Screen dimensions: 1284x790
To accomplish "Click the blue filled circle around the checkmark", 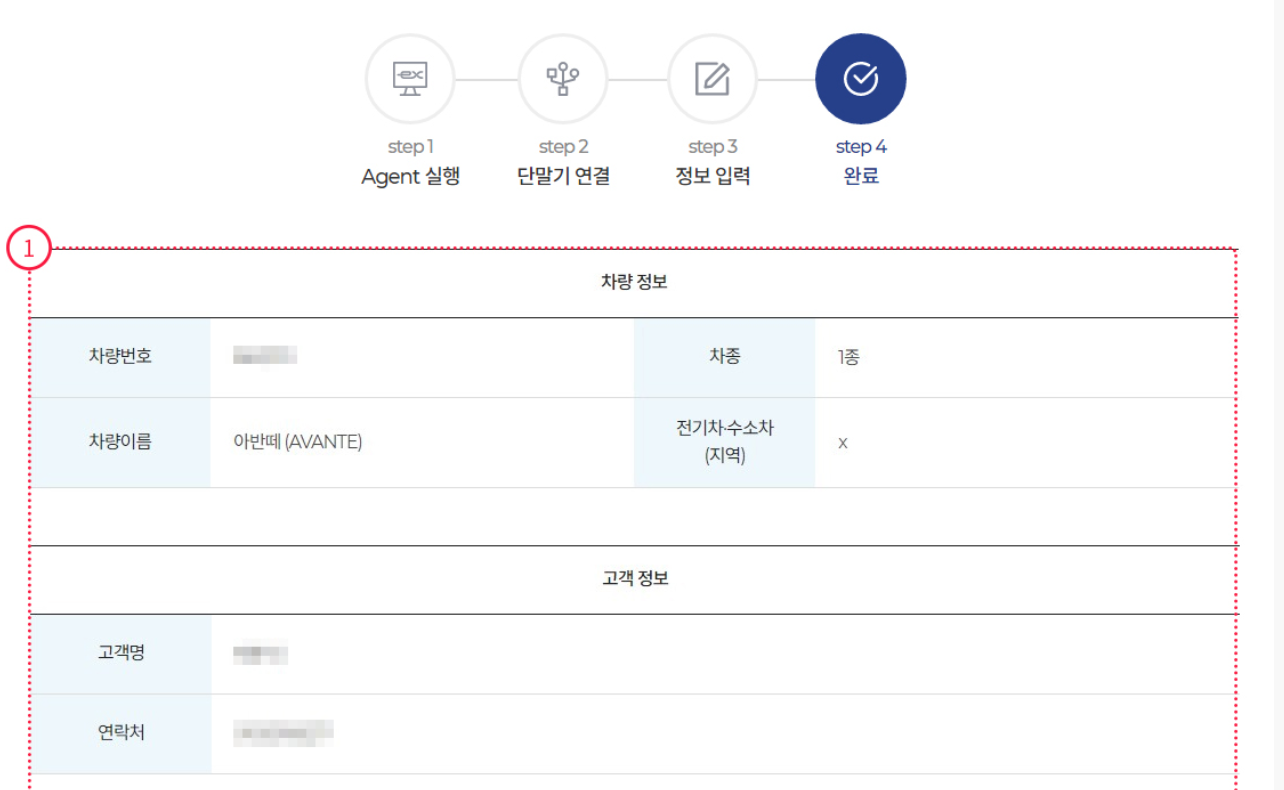I will [861, 77].
